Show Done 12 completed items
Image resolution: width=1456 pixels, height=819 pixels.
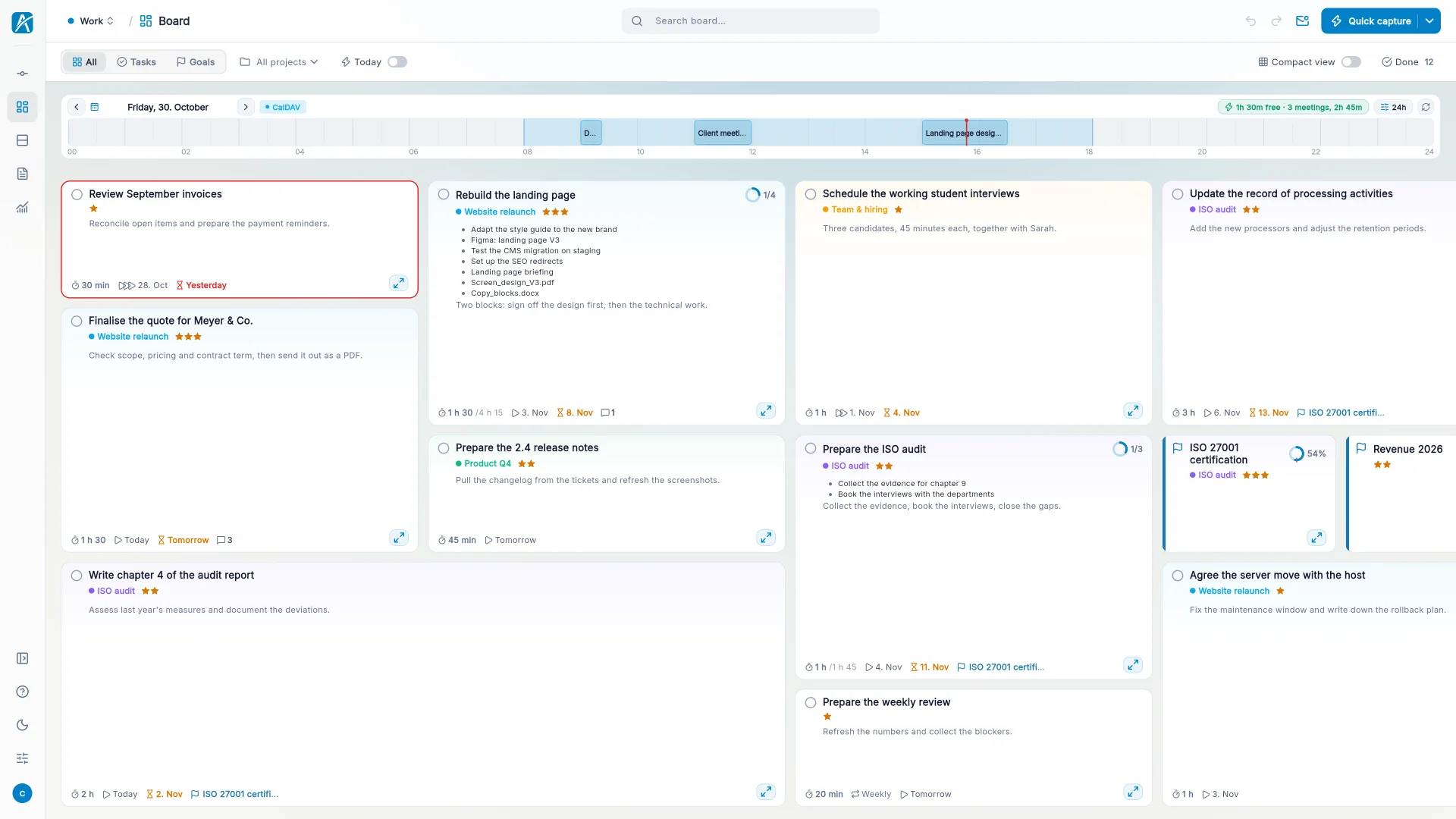[1407, 62]
